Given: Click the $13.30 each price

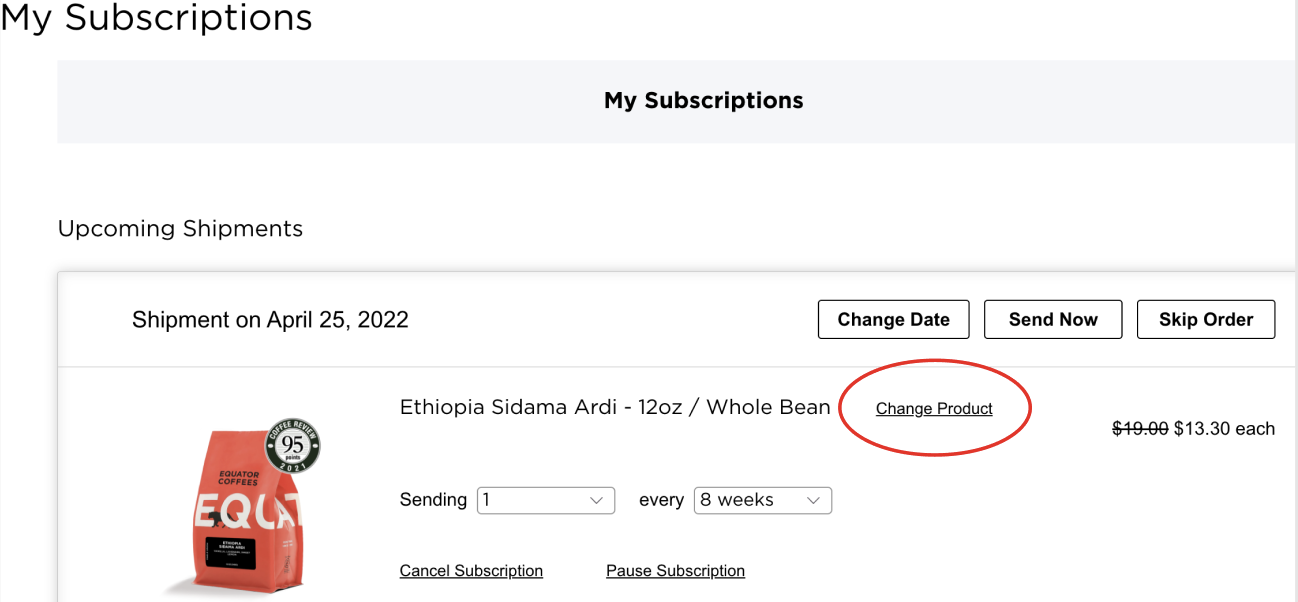Looking at the screenshot, I should pyautogui.click(x=1224, y=429).
